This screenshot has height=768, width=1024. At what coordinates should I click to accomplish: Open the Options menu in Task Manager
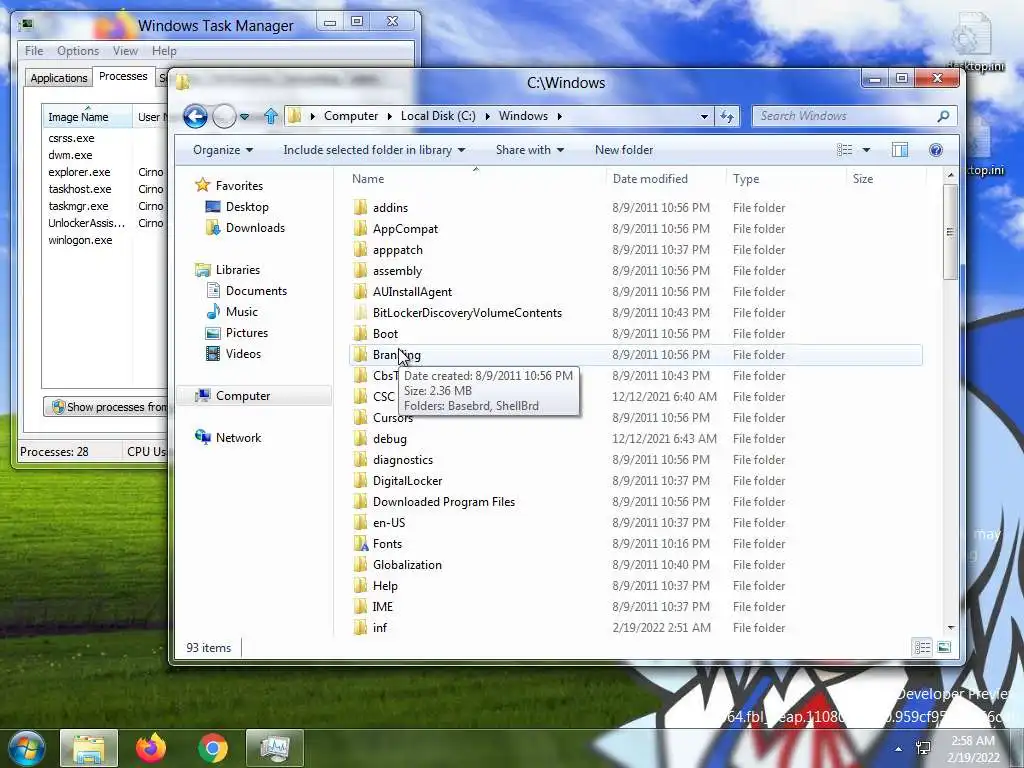[78, 51]
